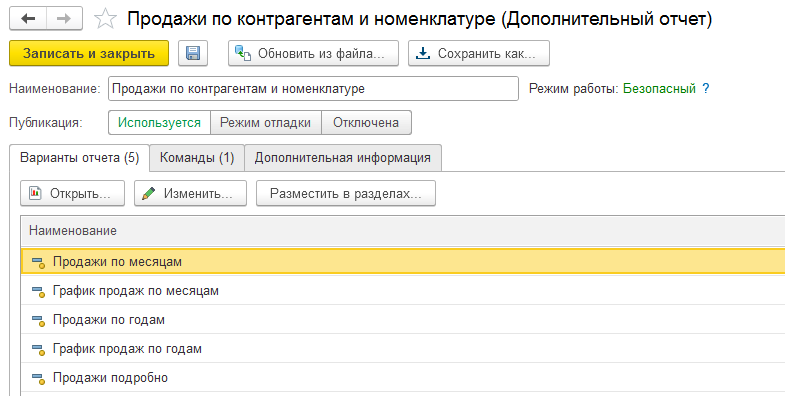
Task: Click the floppy disk save icon
Action: pos(193,53)
